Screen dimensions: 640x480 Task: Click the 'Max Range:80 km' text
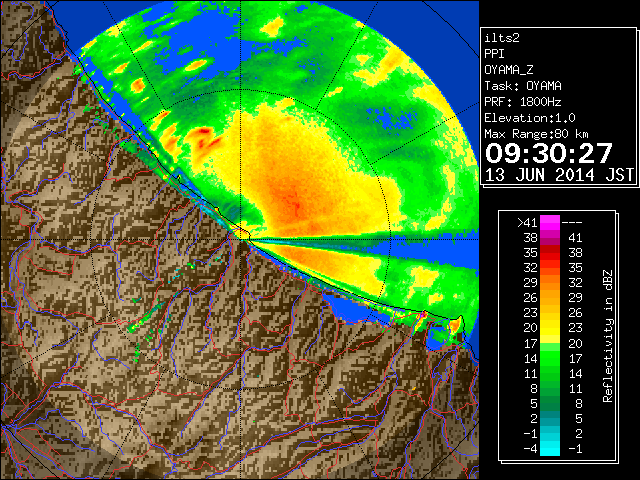536,134
